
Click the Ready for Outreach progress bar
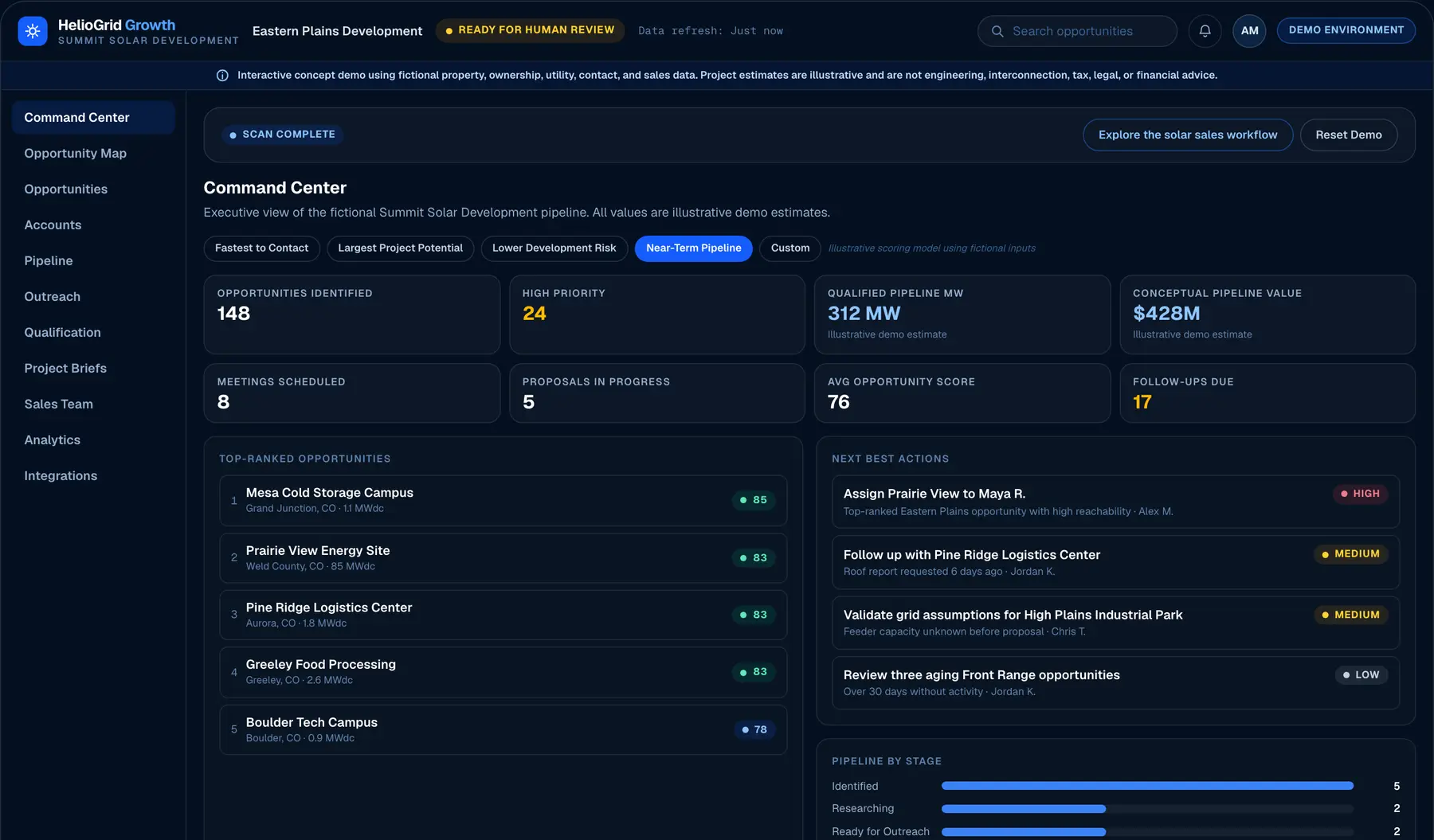coord(1147,832)
